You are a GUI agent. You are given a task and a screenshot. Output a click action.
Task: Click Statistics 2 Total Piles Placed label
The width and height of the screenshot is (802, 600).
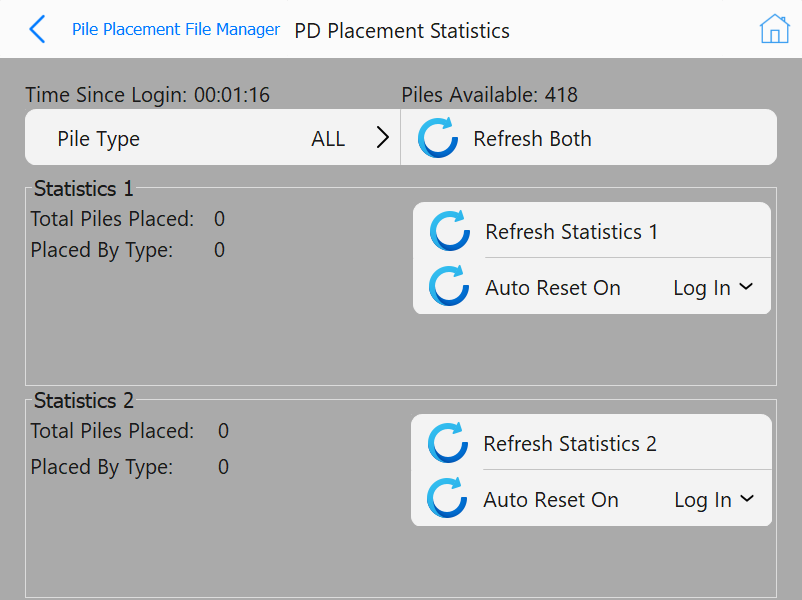pos(112,431)
